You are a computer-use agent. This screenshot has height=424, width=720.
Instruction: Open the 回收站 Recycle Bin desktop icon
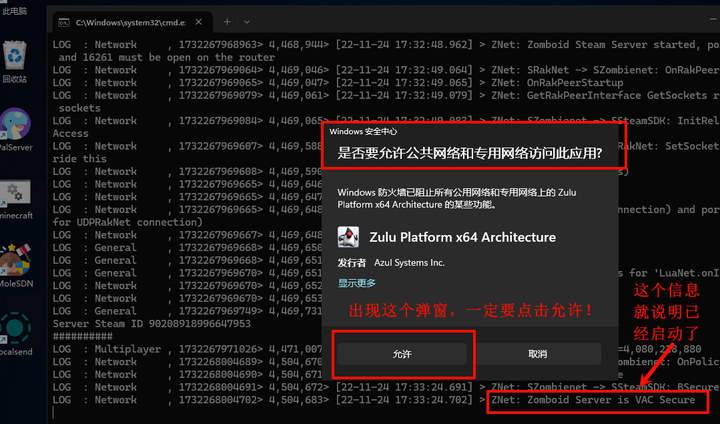(14, 62)
